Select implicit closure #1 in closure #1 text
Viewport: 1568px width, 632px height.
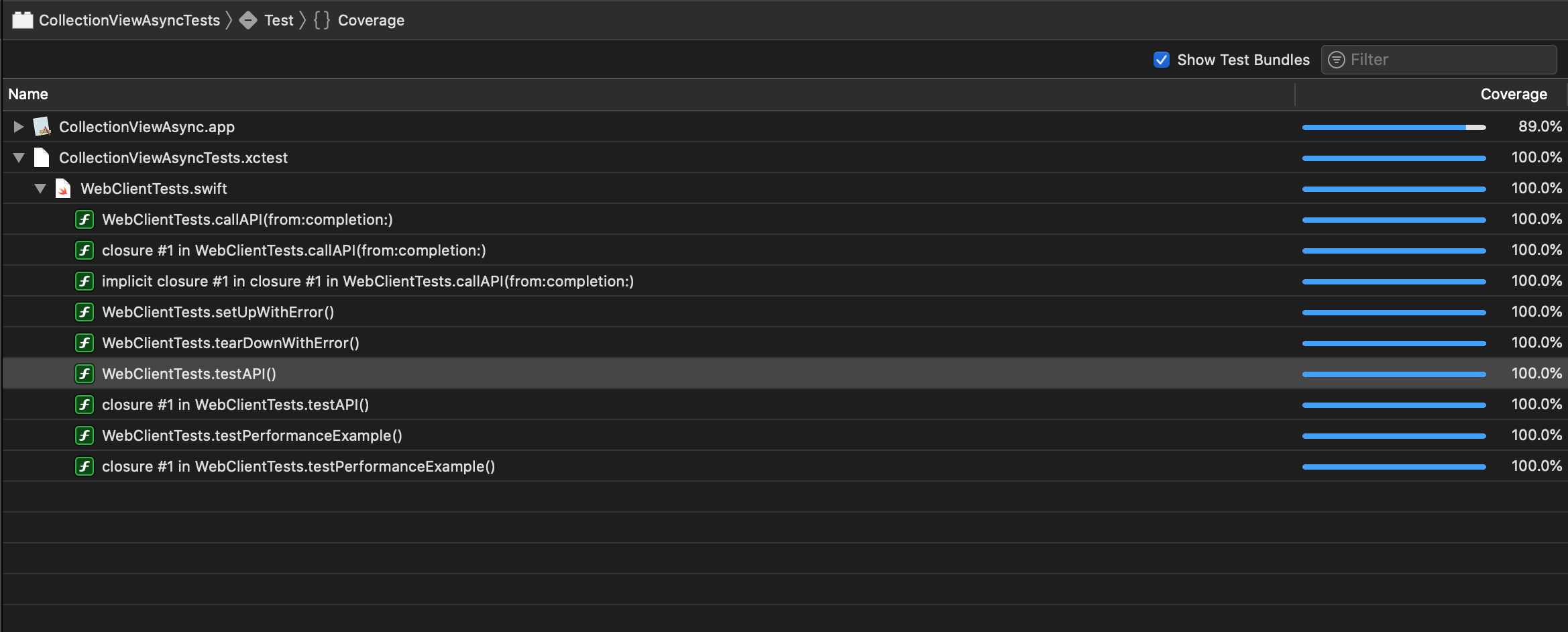coord(368,281)
